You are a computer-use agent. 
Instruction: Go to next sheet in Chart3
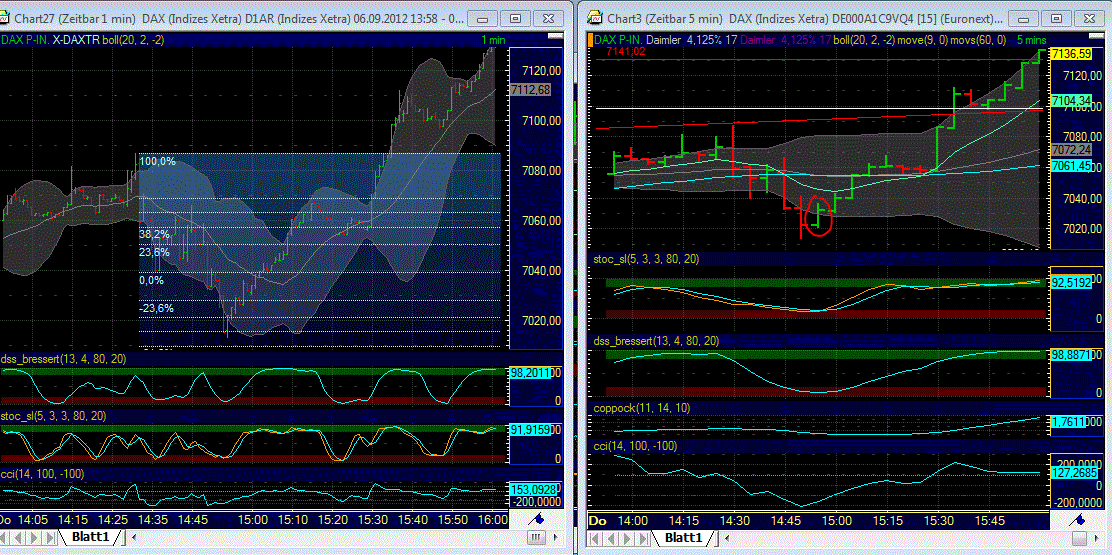point(627,539)
